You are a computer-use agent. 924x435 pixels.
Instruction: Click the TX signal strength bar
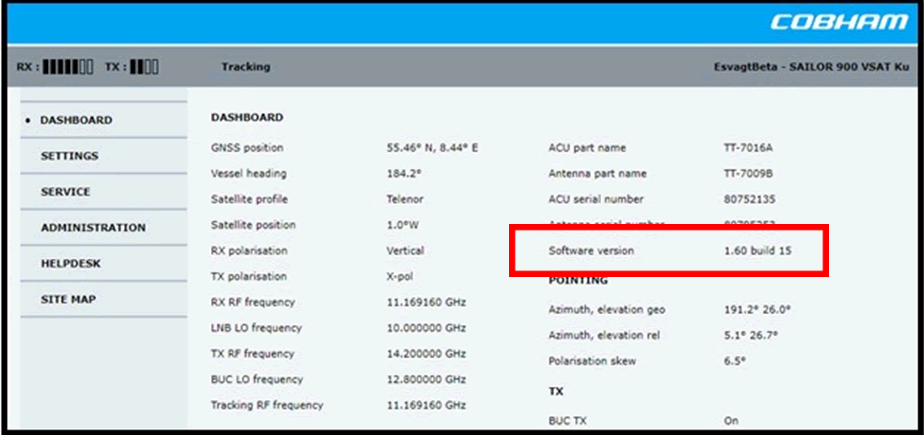144,67
